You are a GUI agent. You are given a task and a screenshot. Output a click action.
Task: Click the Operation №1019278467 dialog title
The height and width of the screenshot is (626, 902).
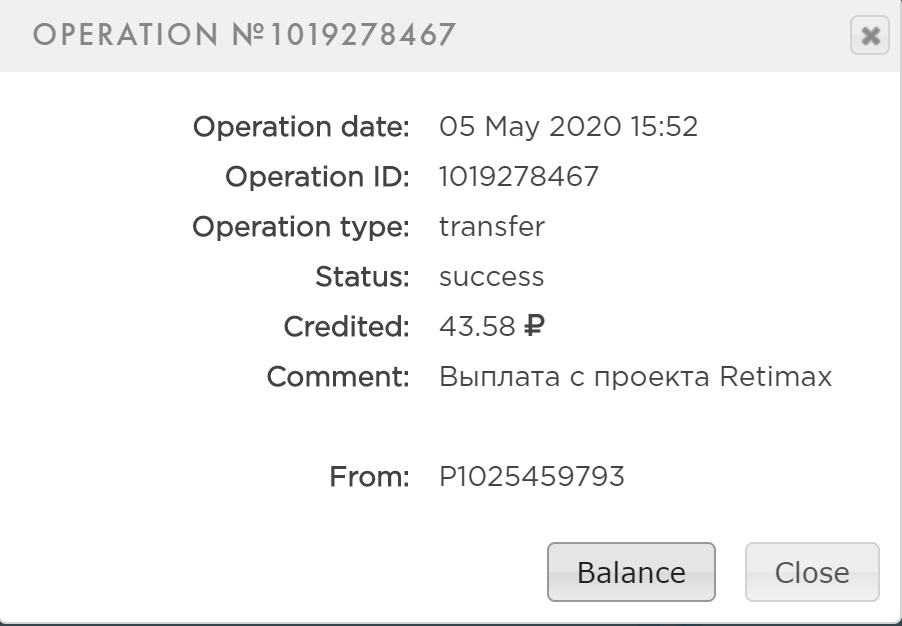pyautogui.click(x=244, y=35)
